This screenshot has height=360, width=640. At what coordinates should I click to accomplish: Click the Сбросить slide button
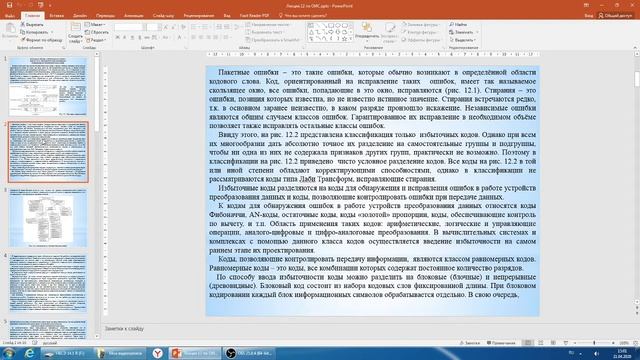(97, 32)
